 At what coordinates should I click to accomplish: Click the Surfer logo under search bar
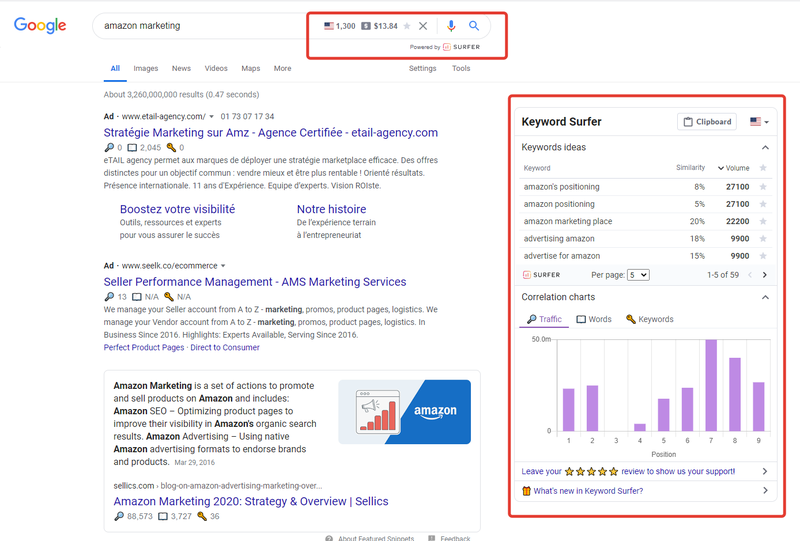(462, 47)
